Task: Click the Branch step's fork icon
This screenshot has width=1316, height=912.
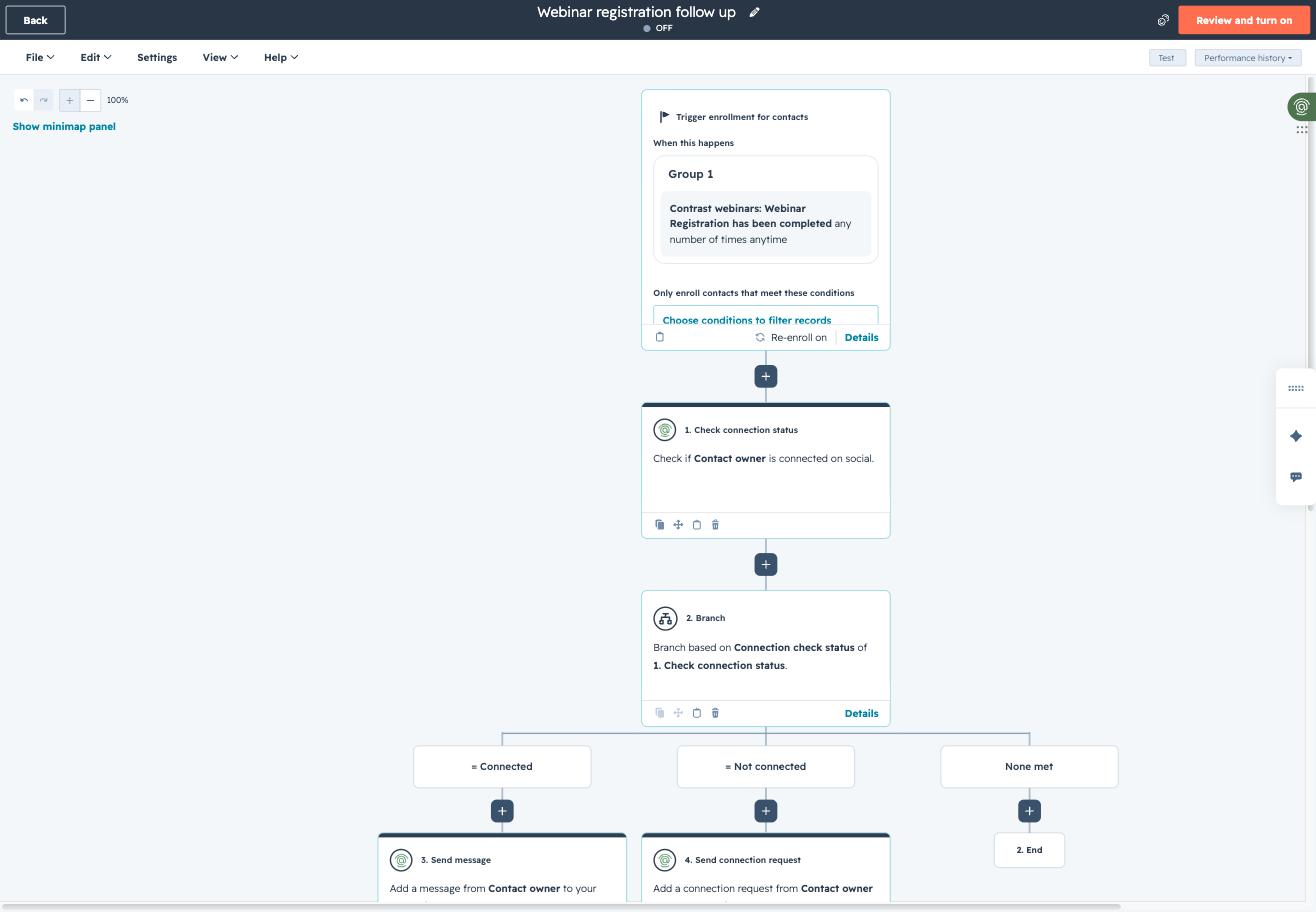Action: coord(665,618)
